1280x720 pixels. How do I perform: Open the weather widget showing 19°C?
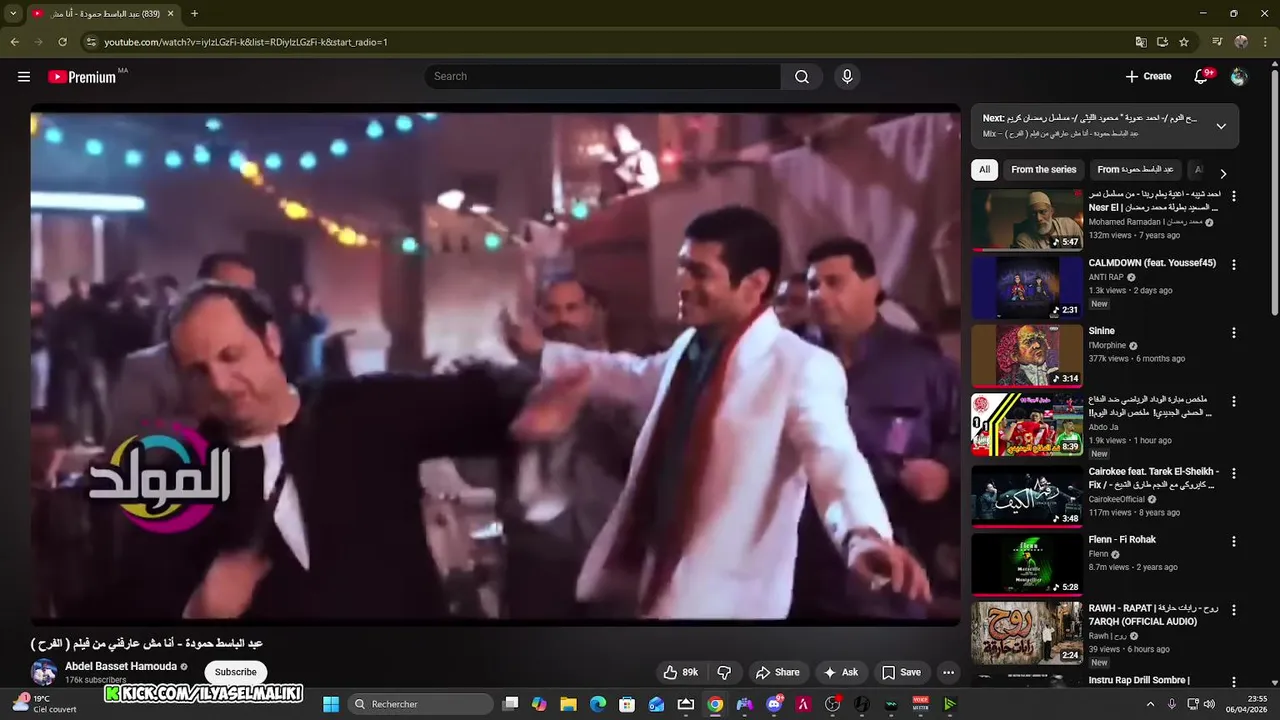point(44,704)
